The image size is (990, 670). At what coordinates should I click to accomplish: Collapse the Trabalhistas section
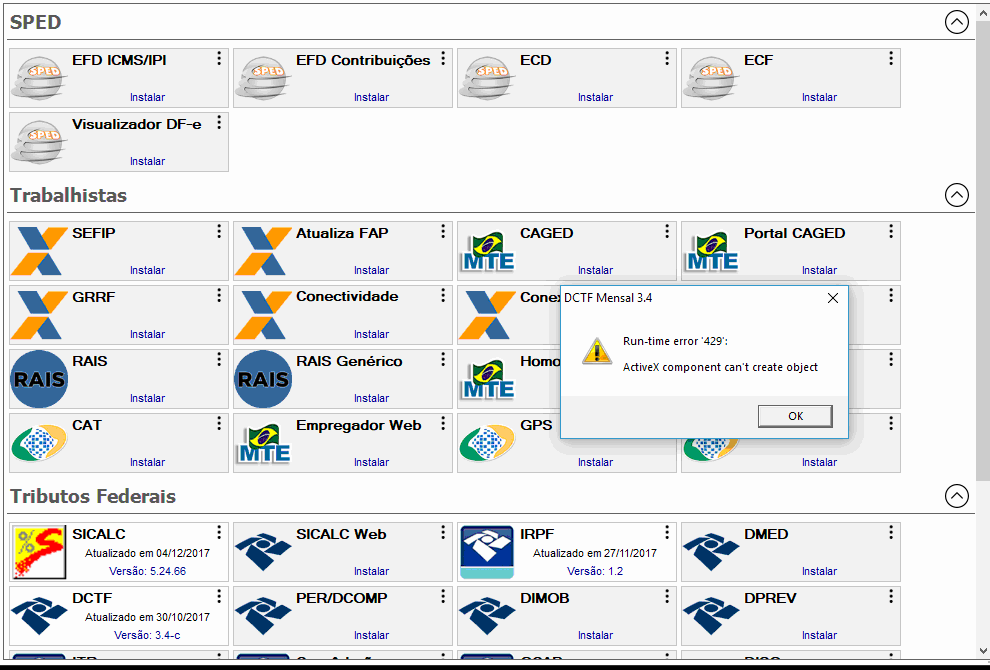(x=957, y=195)
